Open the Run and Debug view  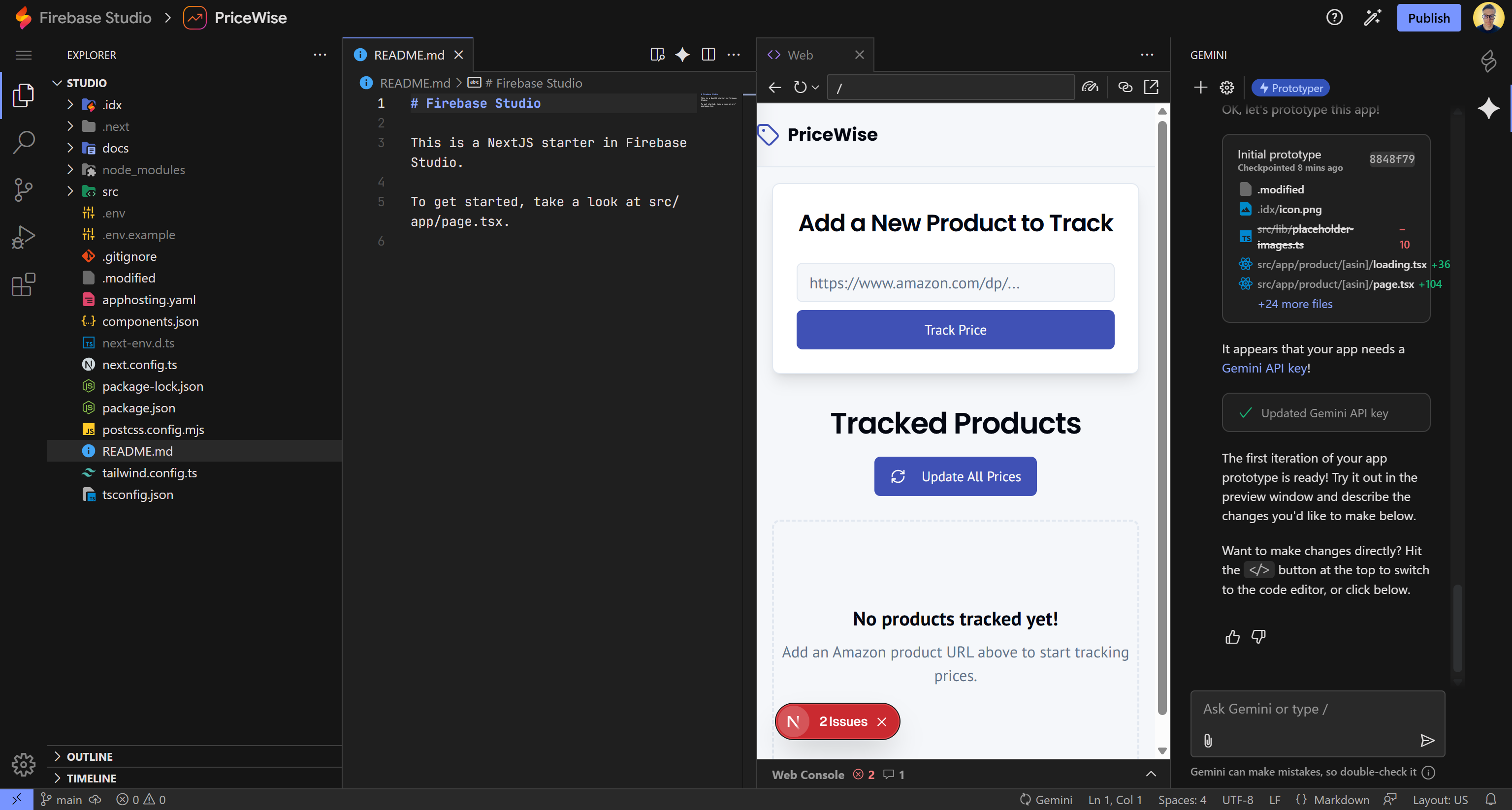23,237
